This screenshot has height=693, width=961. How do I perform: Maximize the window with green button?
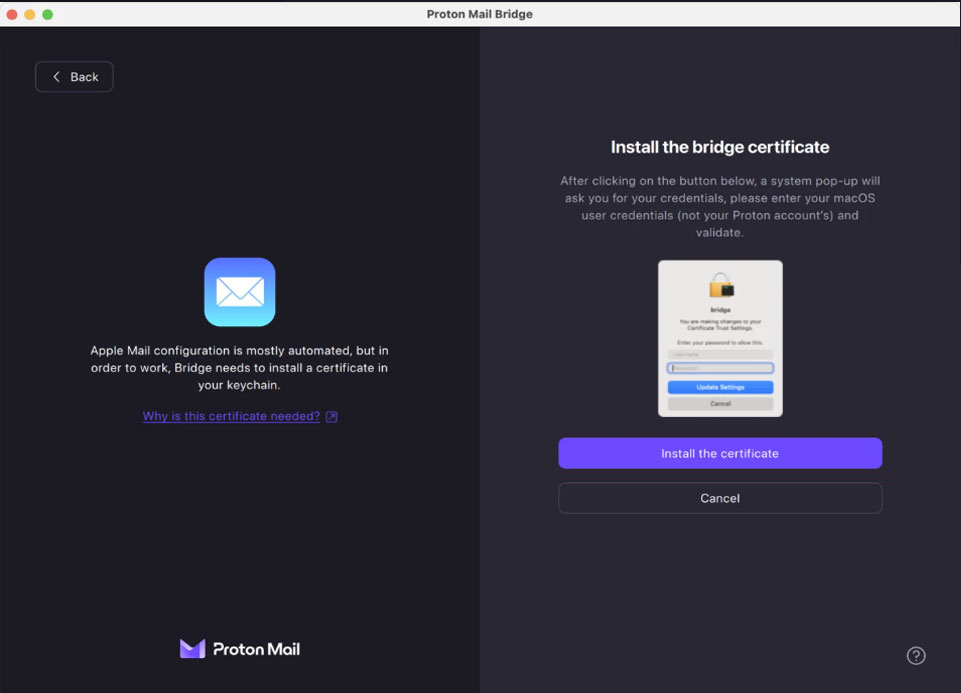coord(48,14)
